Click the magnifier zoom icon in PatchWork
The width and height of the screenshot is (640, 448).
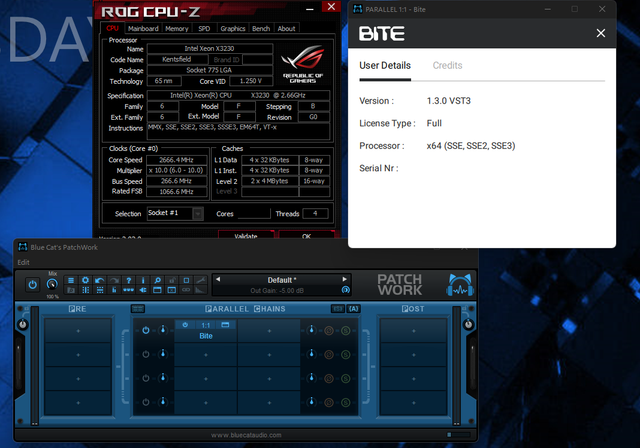157,280
